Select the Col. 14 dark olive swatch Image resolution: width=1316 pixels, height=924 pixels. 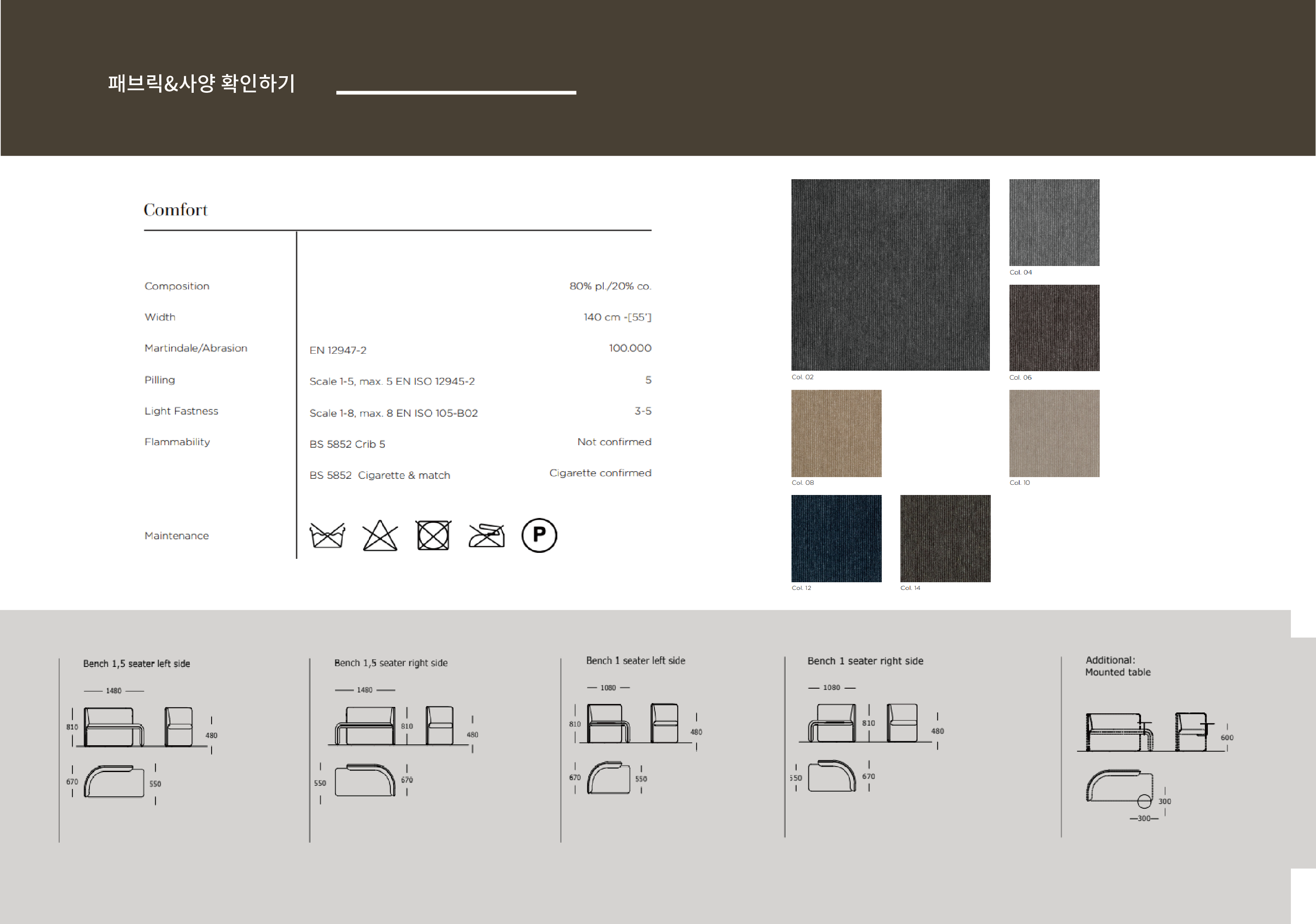coord(945,538)
